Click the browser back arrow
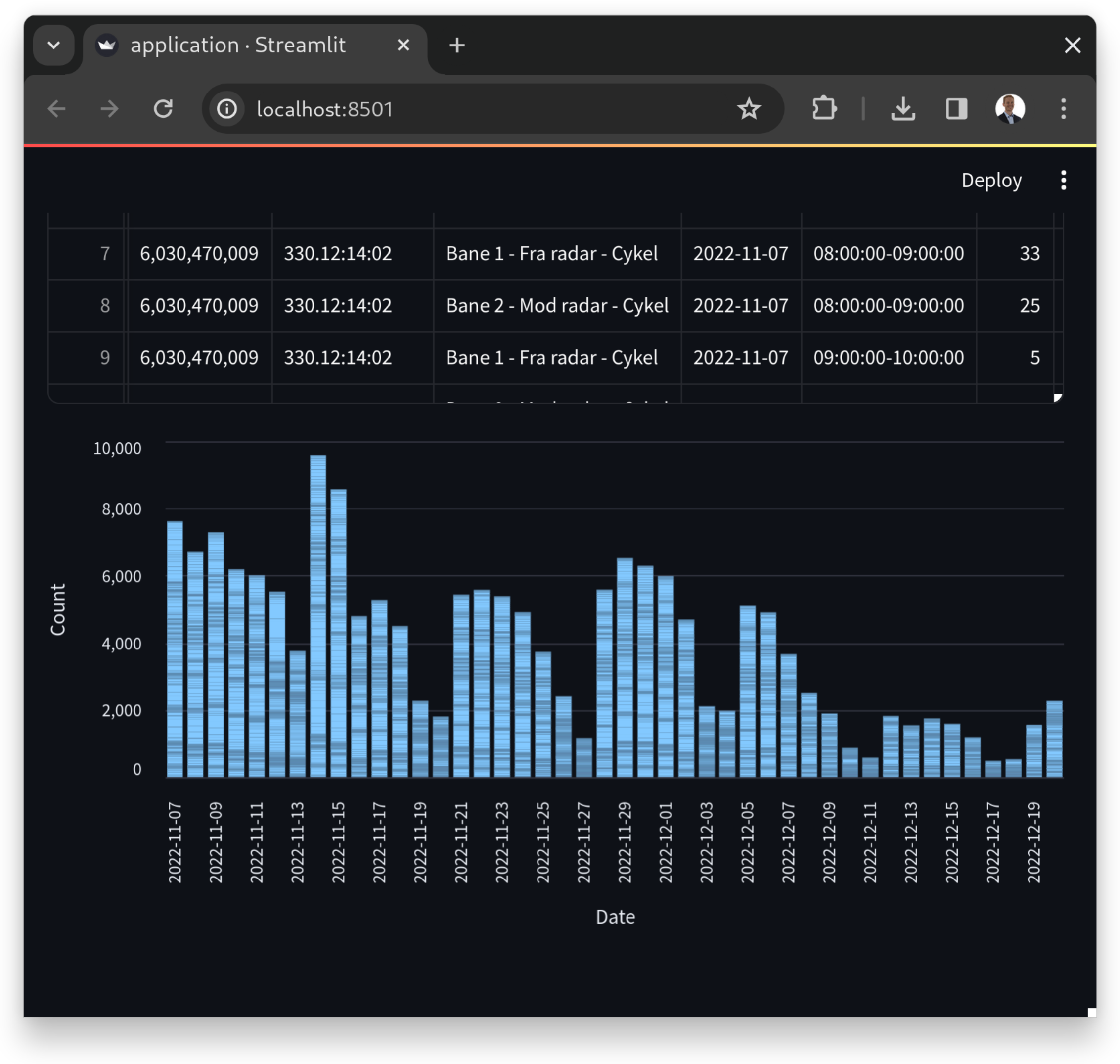The height and width of the screenshot is (1064, 1120). [x=57, y=108]
